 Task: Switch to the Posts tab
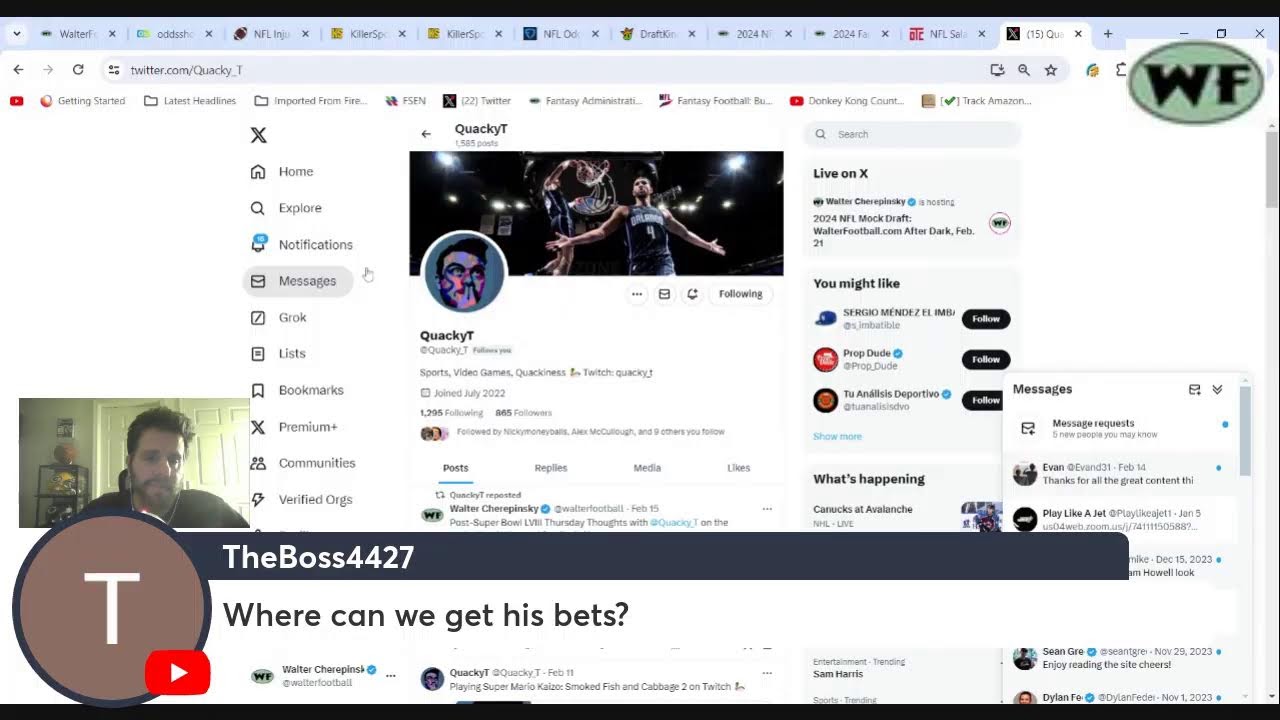point(455,468)
